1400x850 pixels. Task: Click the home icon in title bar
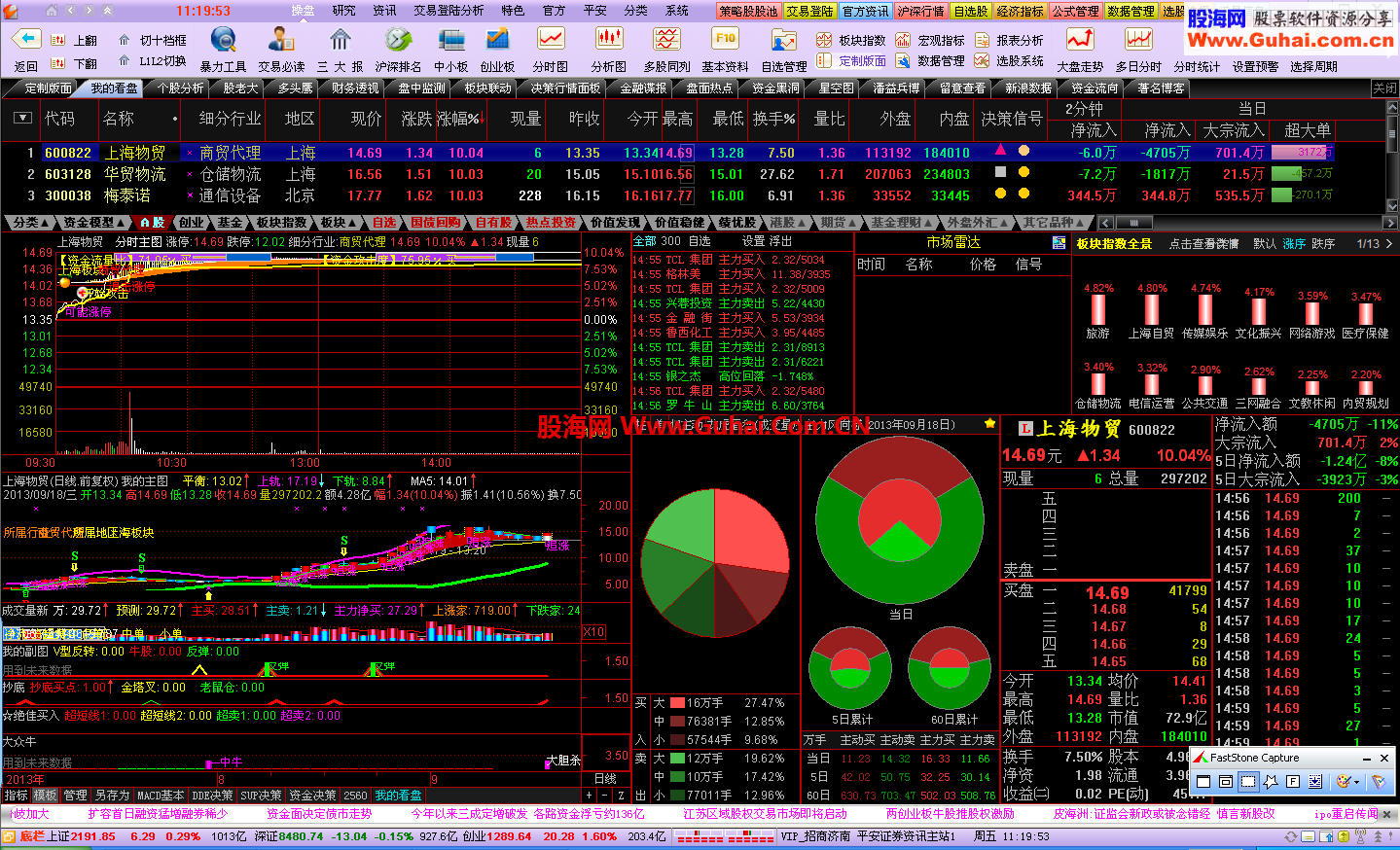point(51,11)
